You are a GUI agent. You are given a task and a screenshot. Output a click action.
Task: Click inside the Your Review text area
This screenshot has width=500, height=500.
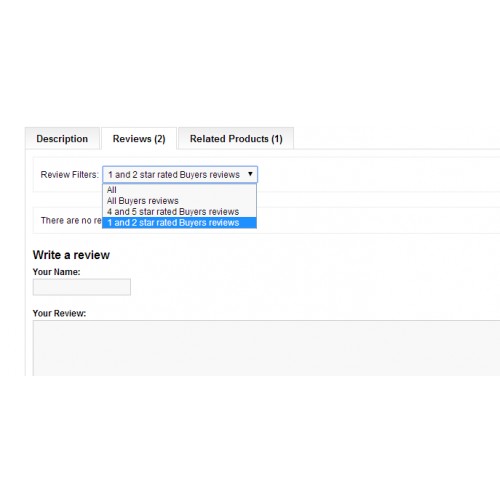266,348
